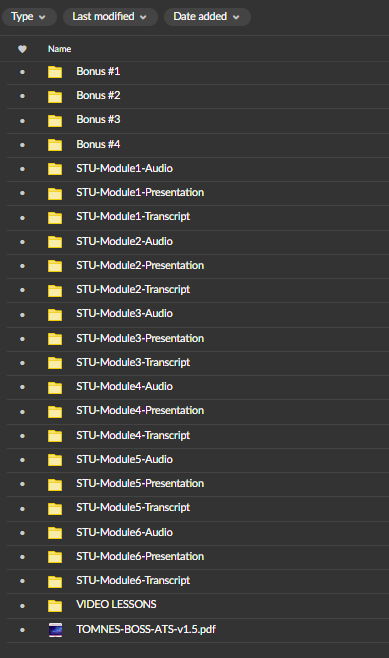The height and width of the screenshot is (658, 389).
Task: Select the STU-Module1-Audio folder name
Action: point(124,168)
